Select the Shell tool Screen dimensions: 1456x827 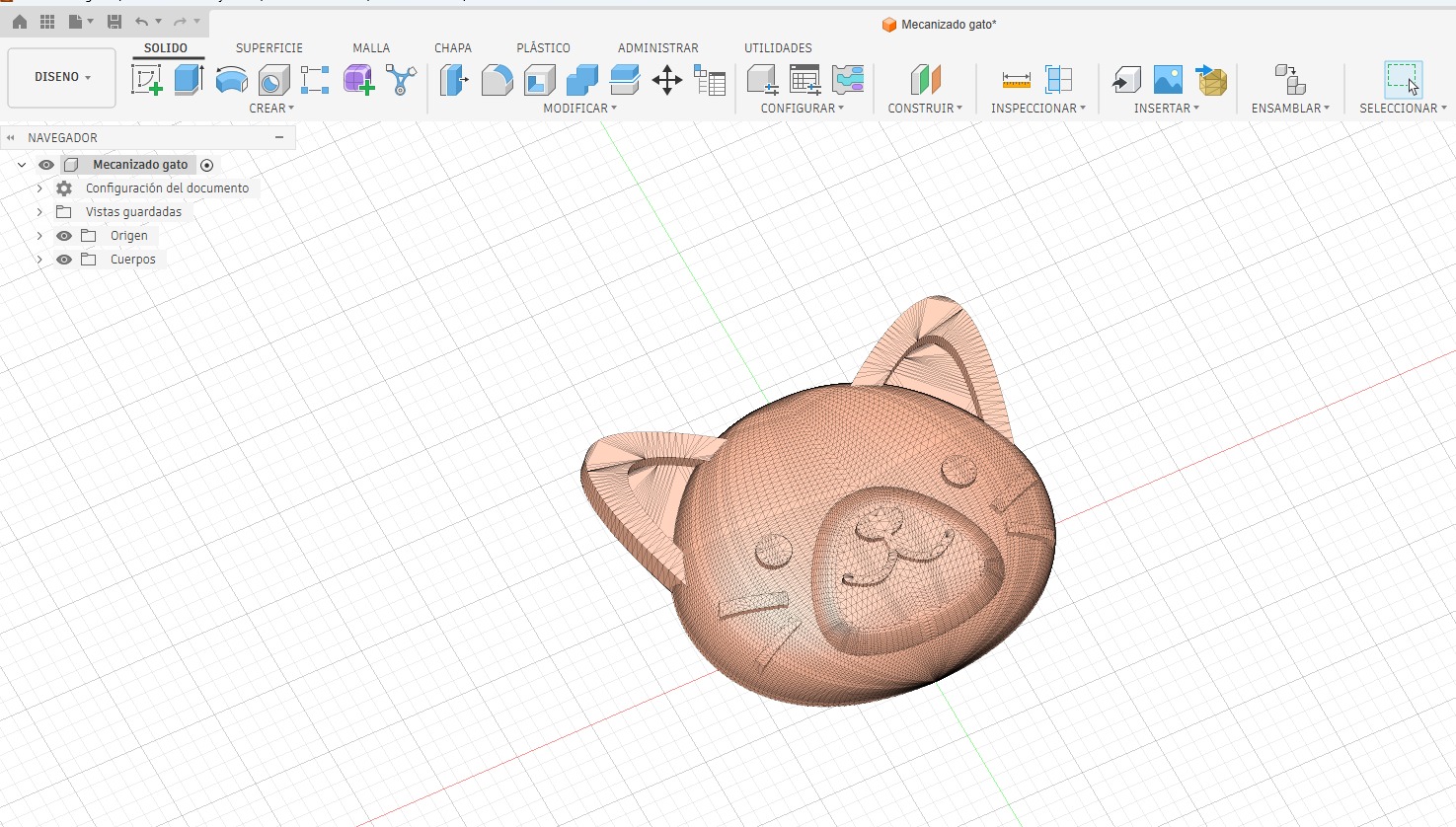click(539, 80)
